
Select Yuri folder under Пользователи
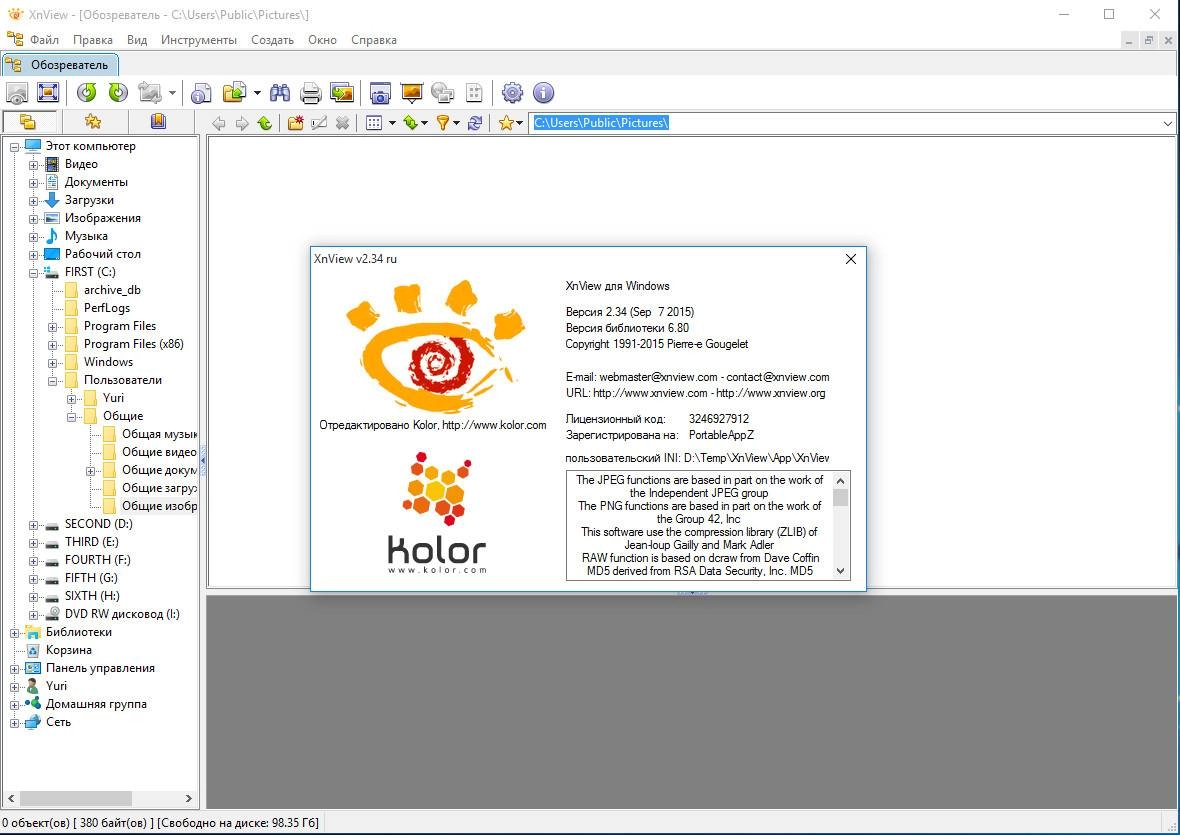click(x=114, y=398)
